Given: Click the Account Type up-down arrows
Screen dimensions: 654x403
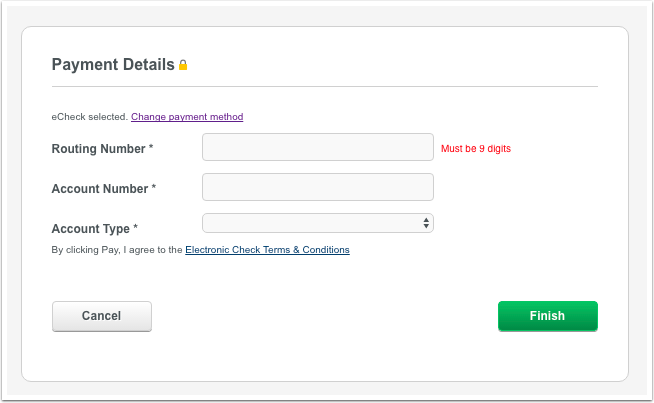Looking at the screenshot, I should click(x=426, y=223).
